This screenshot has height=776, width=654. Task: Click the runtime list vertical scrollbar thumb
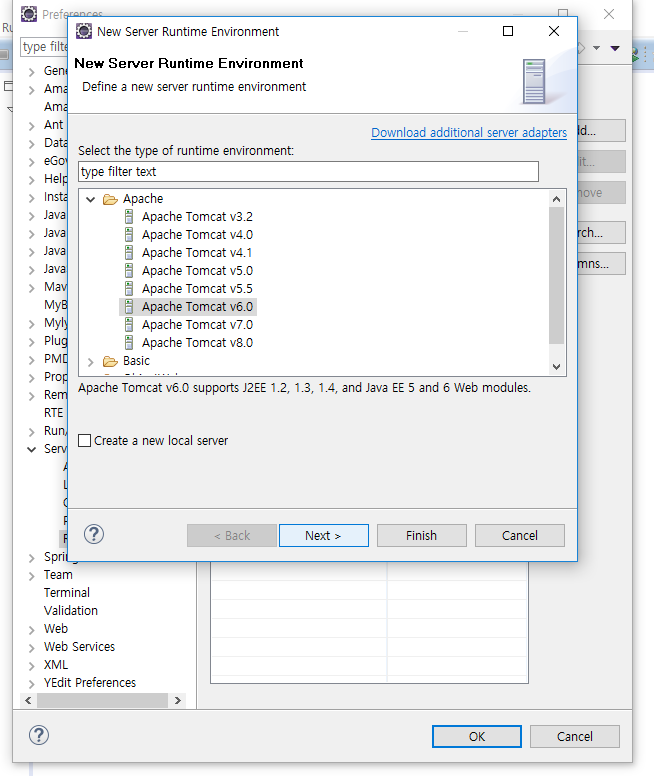[556, 275]
